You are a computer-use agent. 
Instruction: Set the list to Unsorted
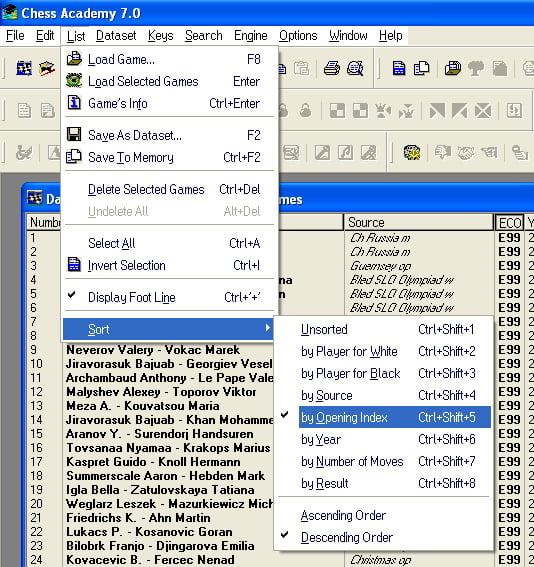[384, 329]
